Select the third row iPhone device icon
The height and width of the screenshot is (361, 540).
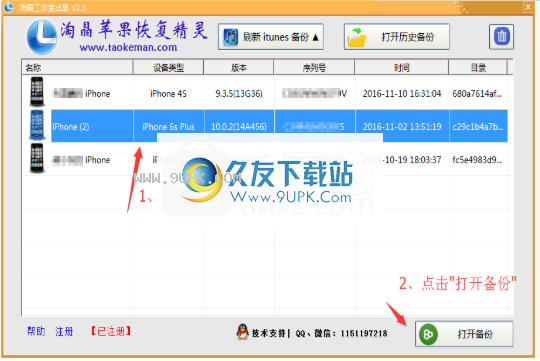tap(37, 158)
